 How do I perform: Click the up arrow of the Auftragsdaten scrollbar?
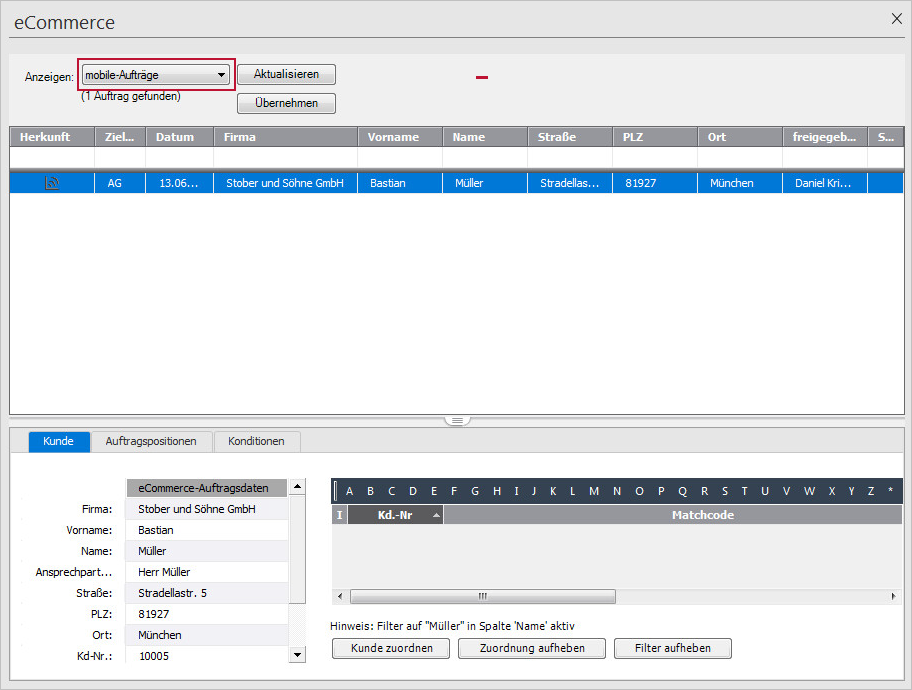(x=297, y=486)
